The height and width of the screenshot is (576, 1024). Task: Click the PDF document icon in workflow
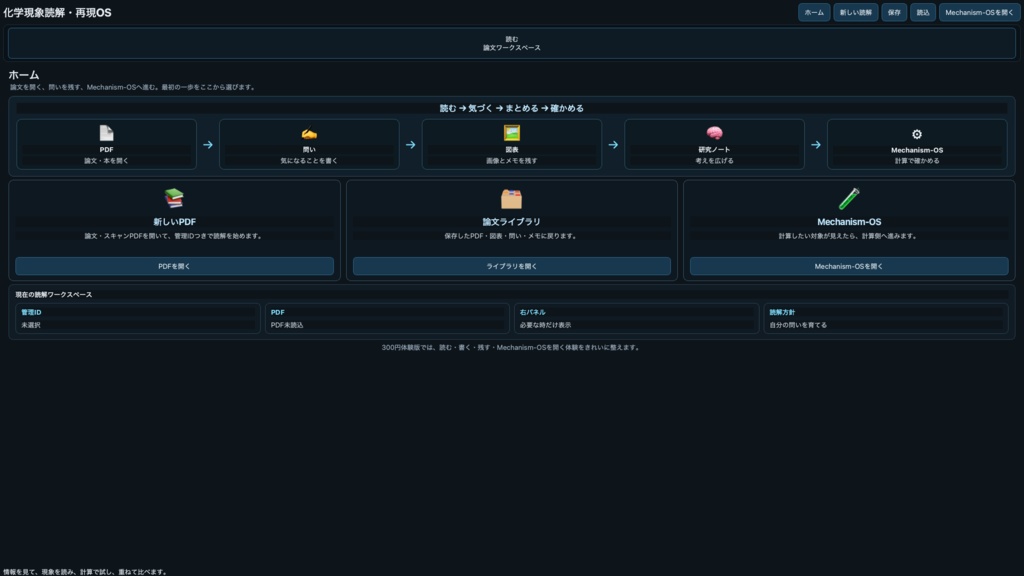click(106, 133)
